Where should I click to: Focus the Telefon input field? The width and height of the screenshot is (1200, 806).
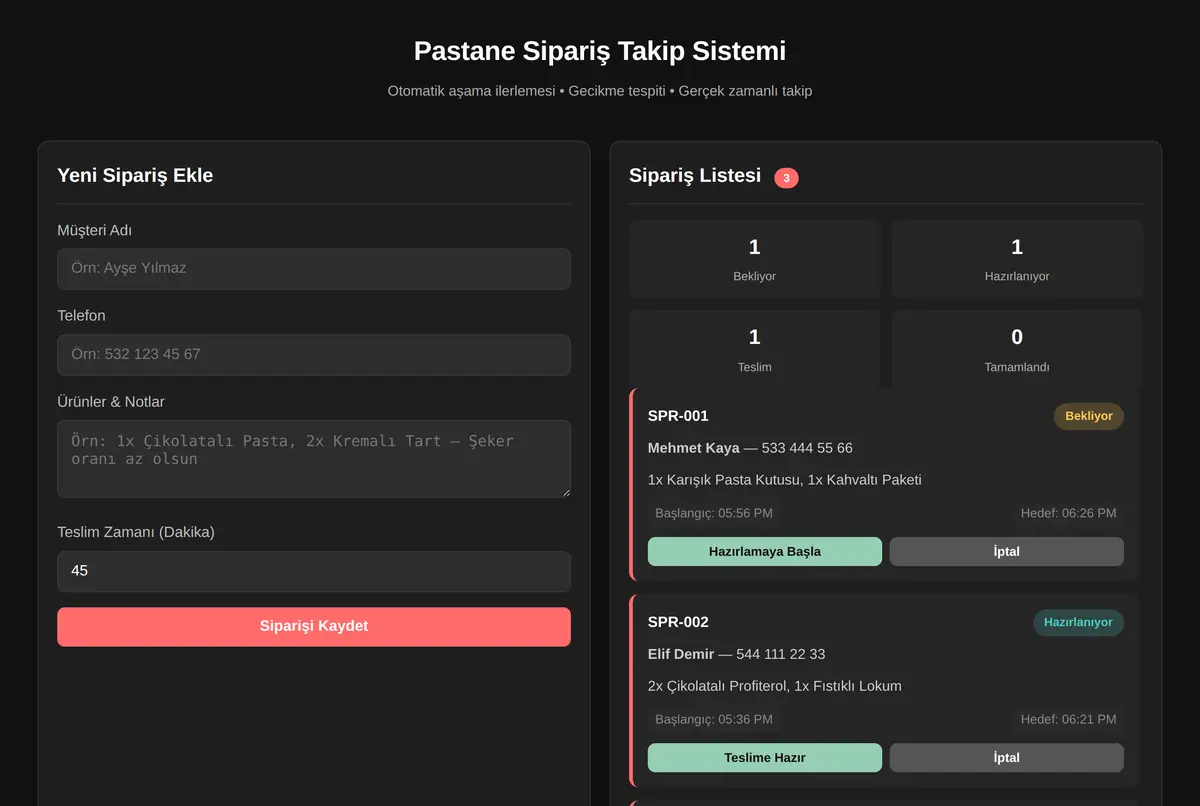coord(314,355)
